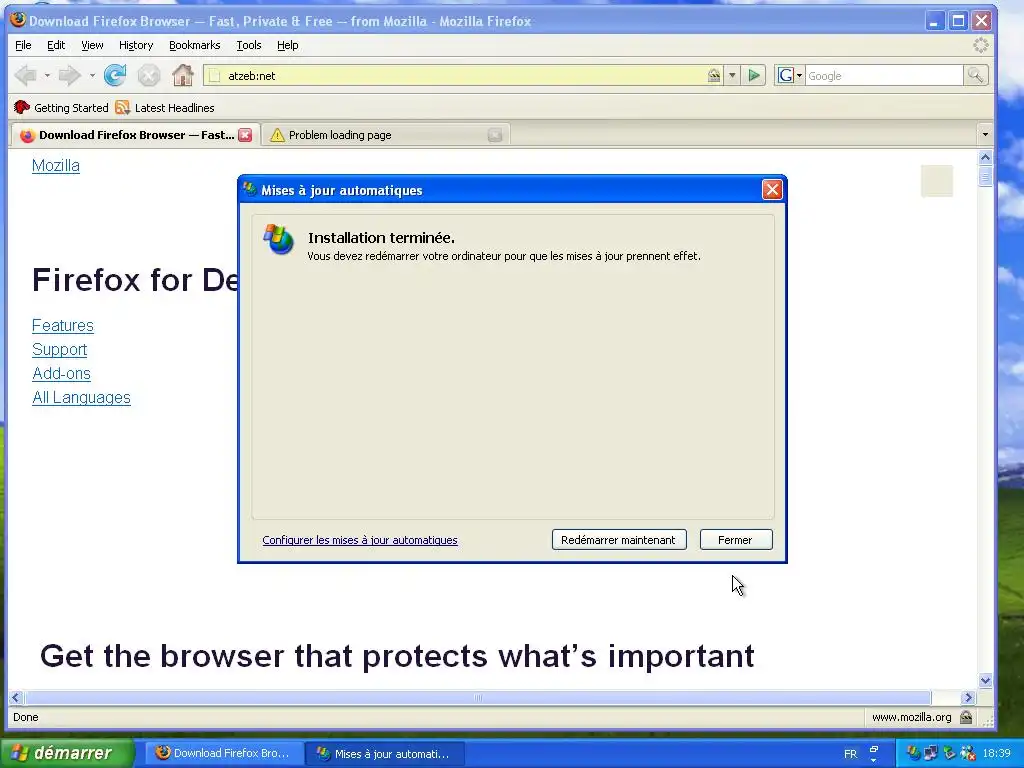
Task: Open the Features link
Action: [x=63, y=326]
